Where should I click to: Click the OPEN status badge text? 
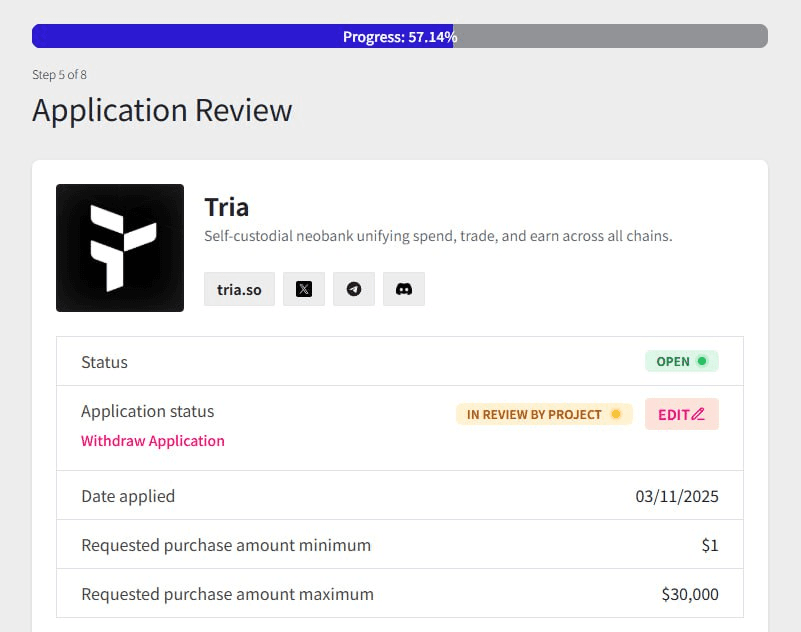click(673, 361)
